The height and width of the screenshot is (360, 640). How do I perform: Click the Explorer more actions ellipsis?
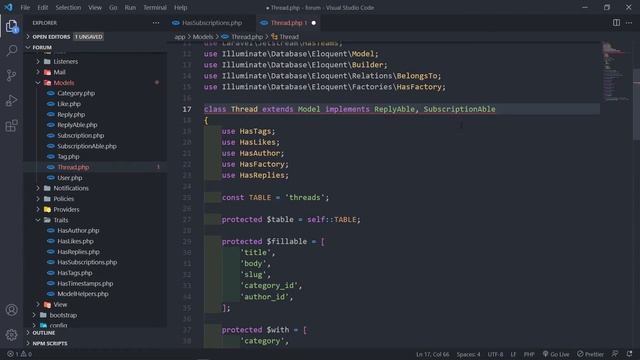[x=156, y=23]
